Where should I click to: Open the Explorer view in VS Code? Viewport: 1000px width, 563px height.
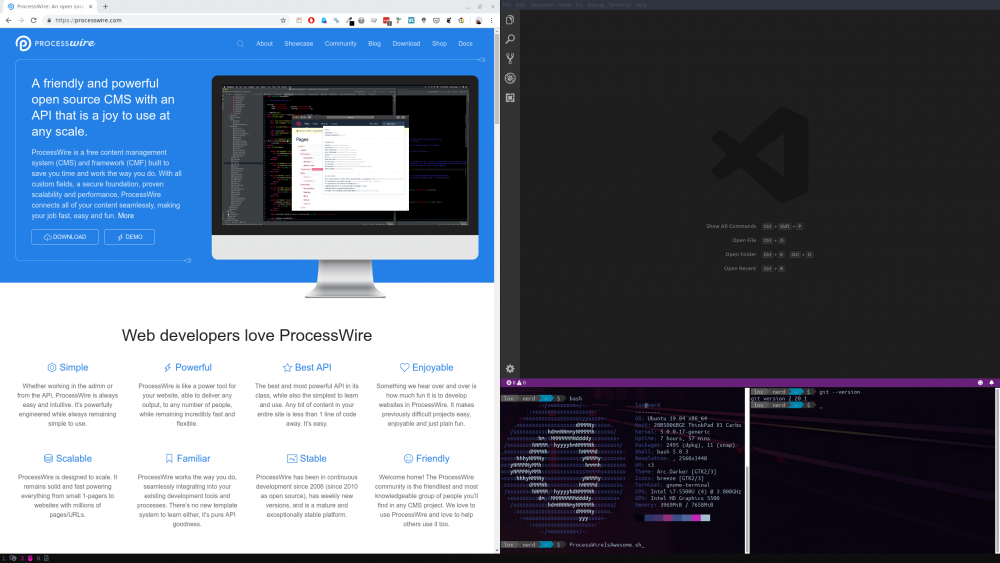click(510, 20)
